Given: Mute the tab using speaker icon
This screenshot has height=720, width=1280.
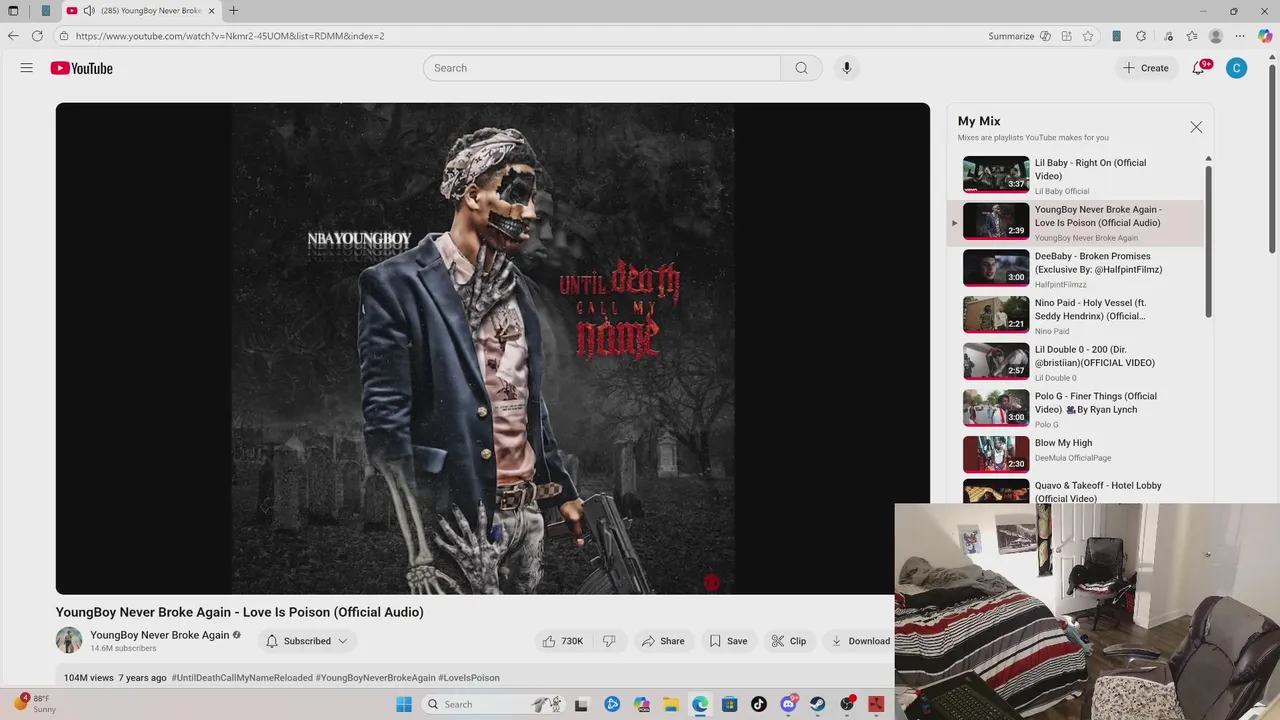Looking at the screenshot, I should (89, 11).
